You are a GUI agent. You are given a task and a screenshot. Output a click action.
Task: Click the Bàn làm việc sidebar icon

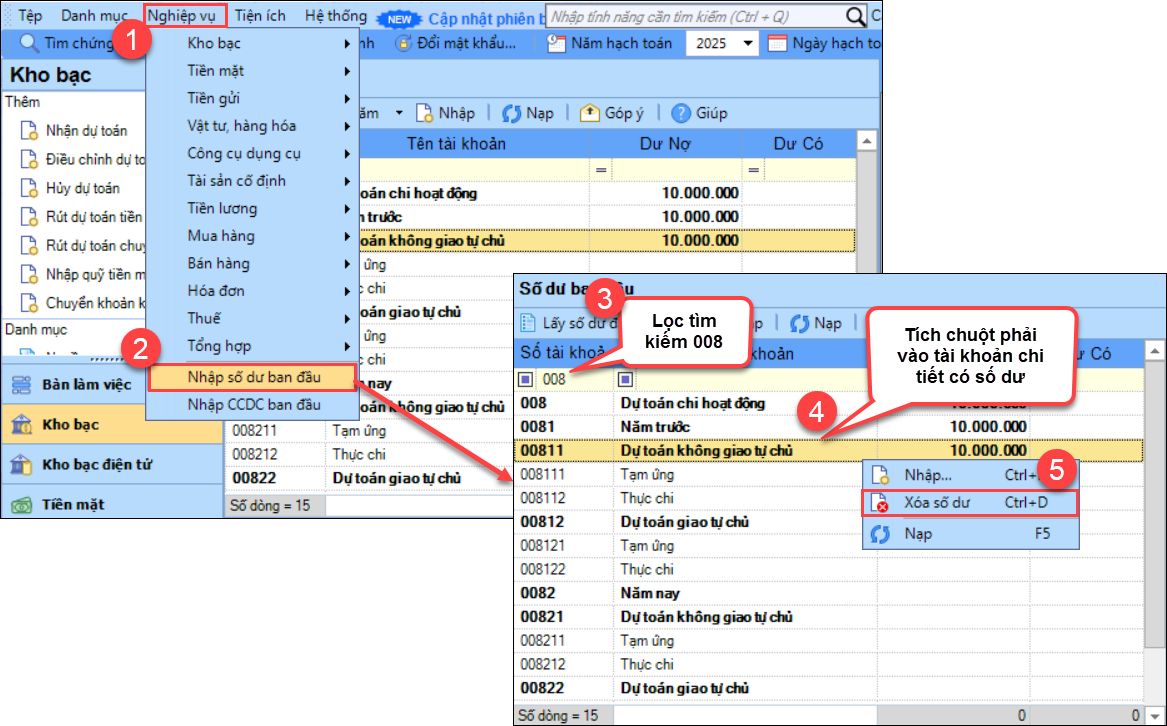point(20,385)
